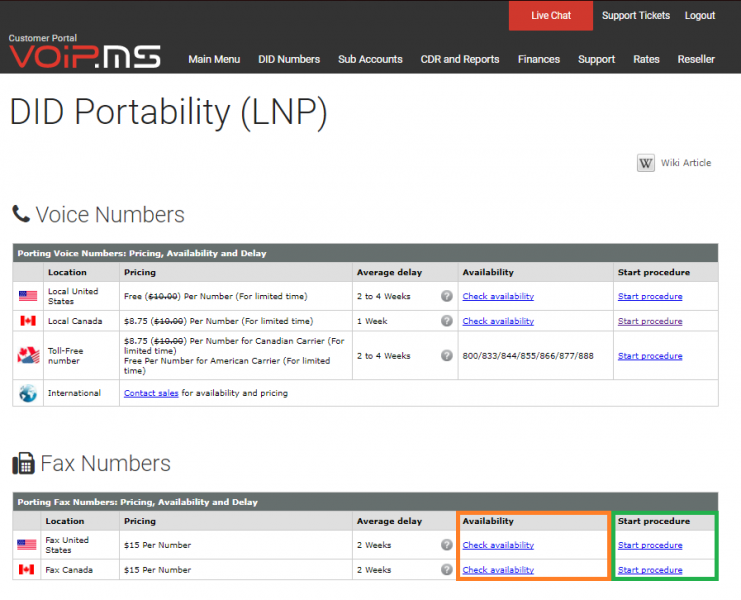741x600 pixels.
Task: Click the Fax Numbers section heading
Action: 105,463
